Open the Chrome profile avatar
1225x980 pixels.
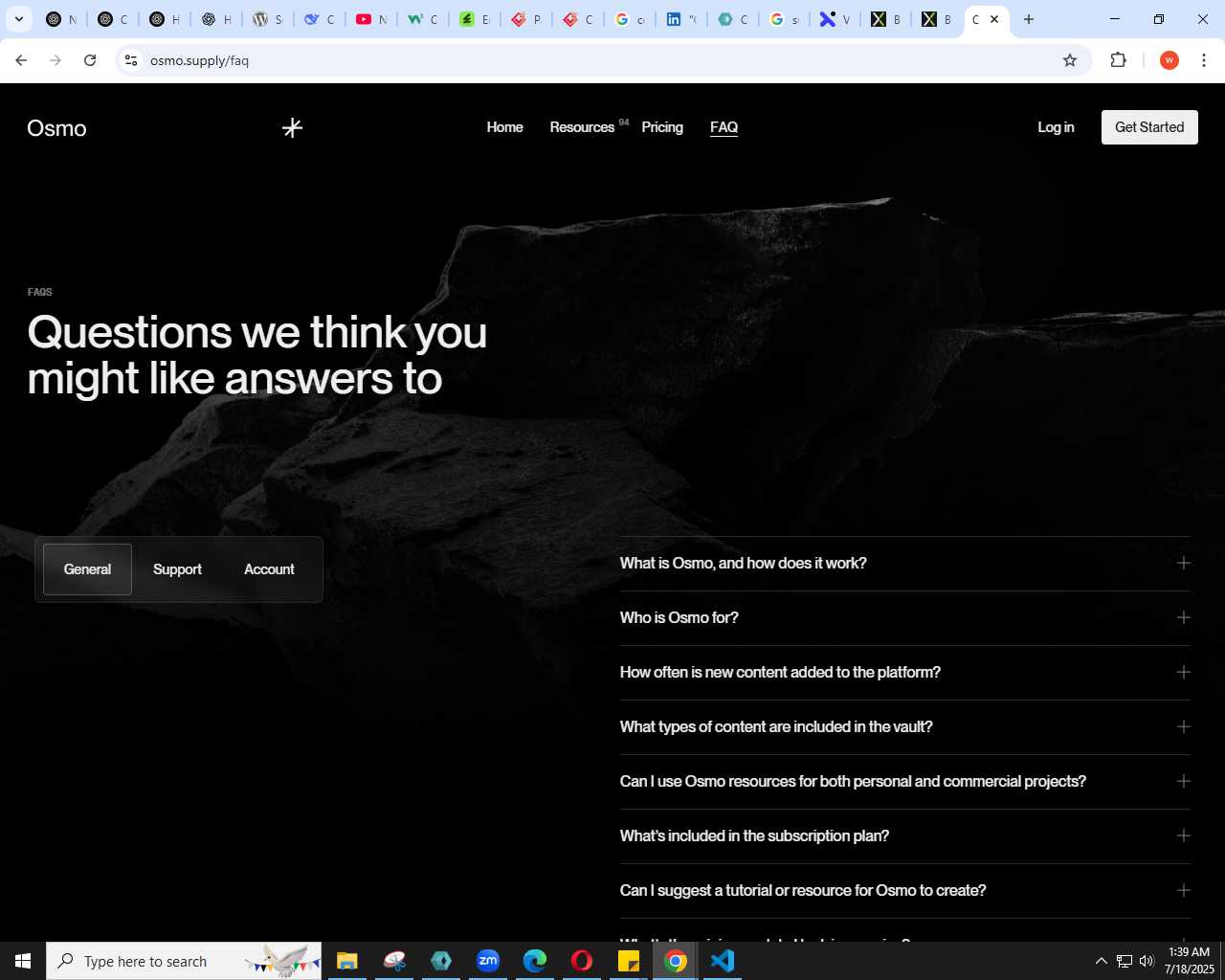(x=1169, y=60)
